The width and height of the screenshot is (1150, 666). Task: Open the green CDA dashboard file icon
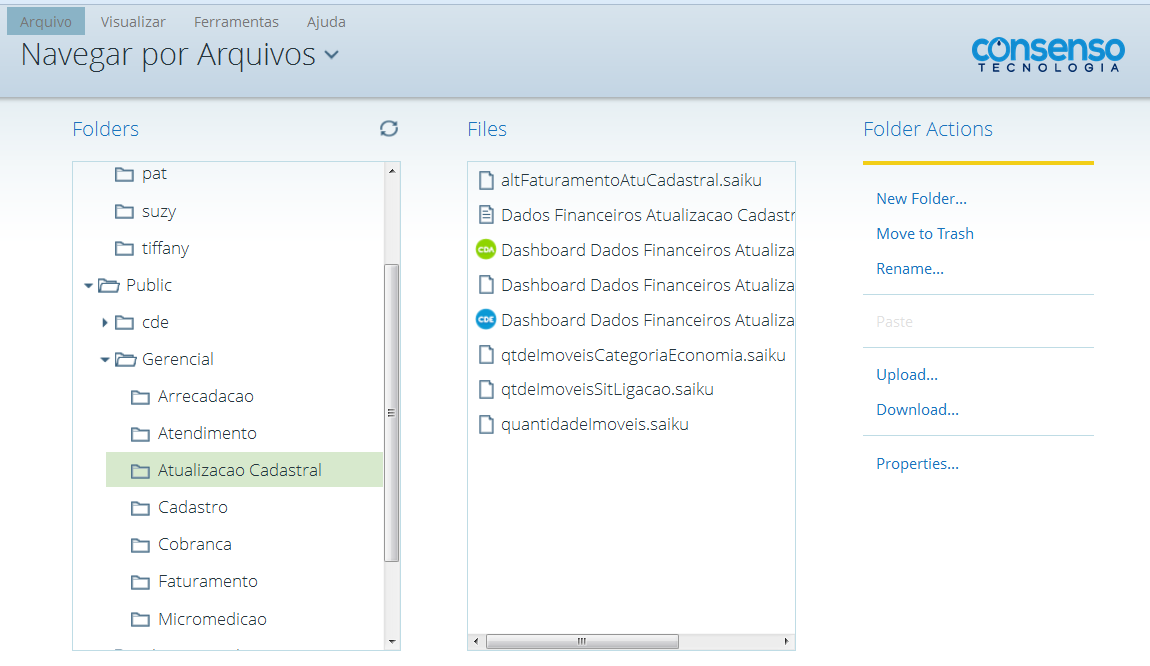[x=486, y=250]
